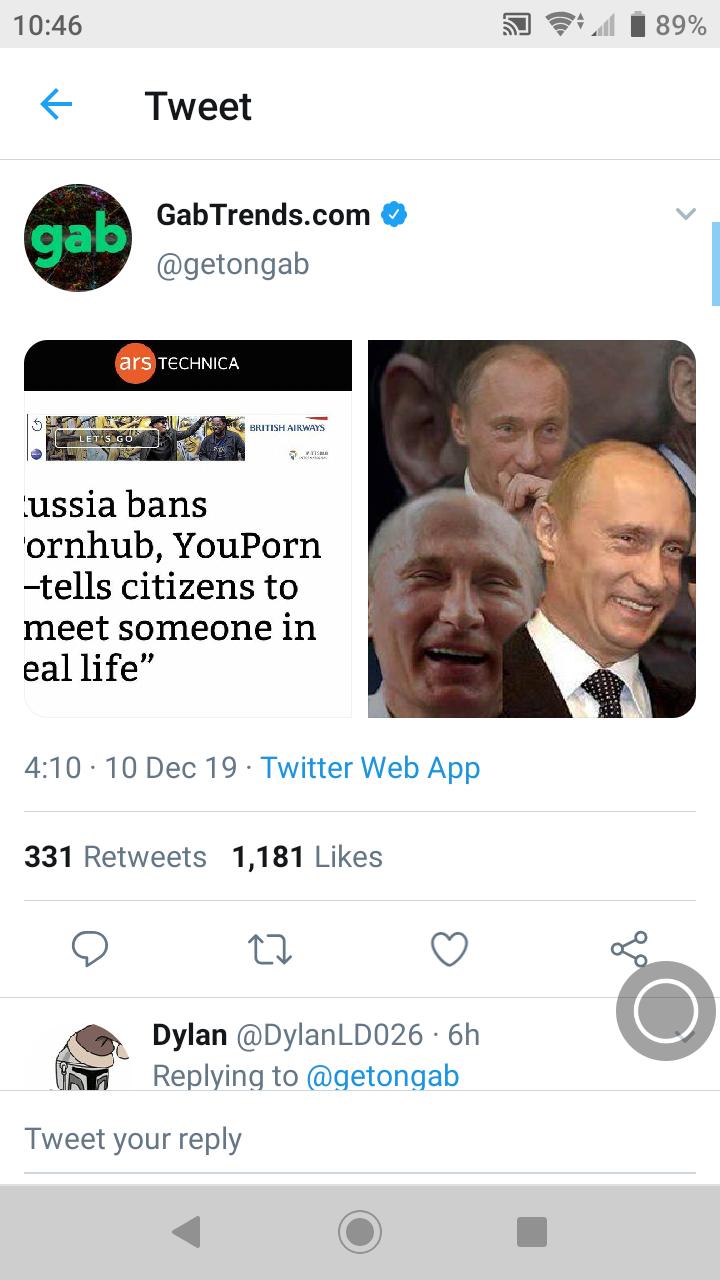
Task: View the 1,181 Likes list
Action: click(307, 857)
